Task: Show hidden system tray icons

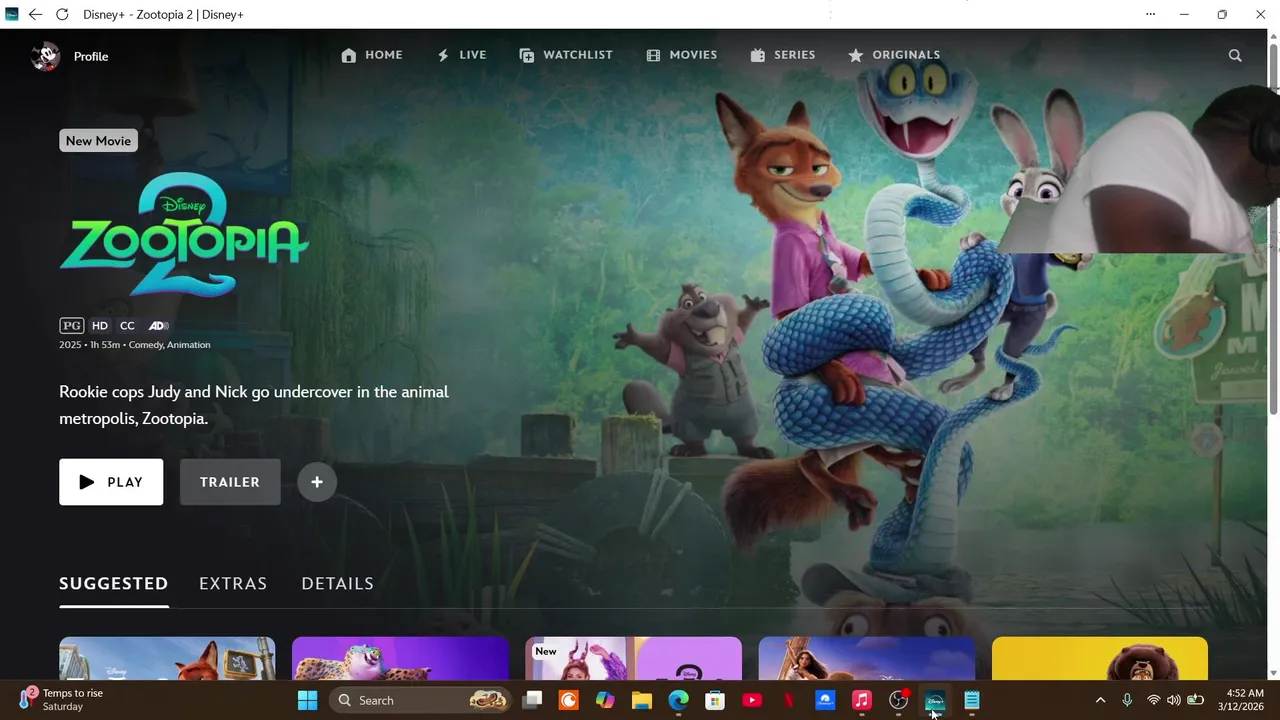Action: 1101,700
